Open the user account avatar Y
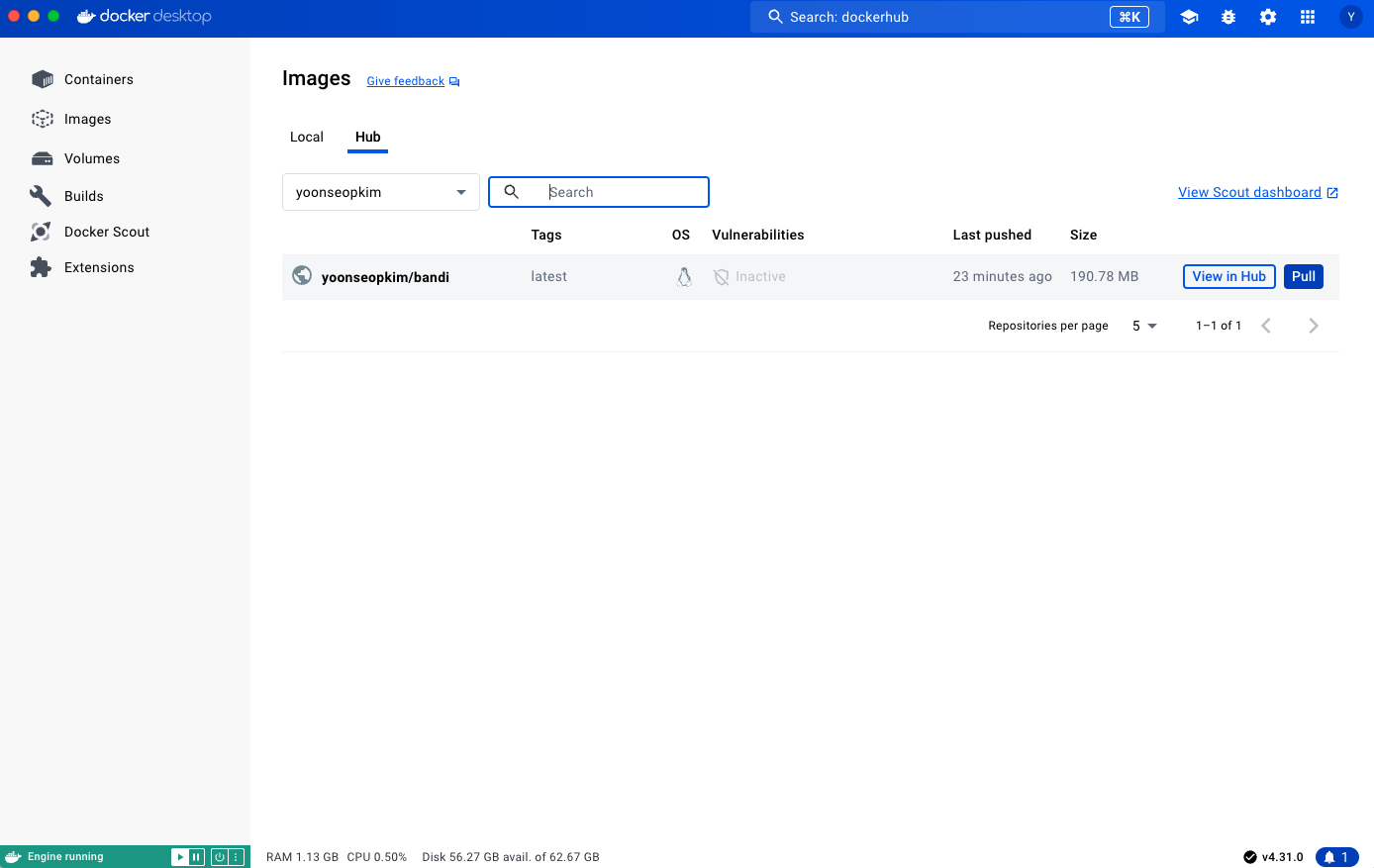1374x868 pixels. [1351, 17]
